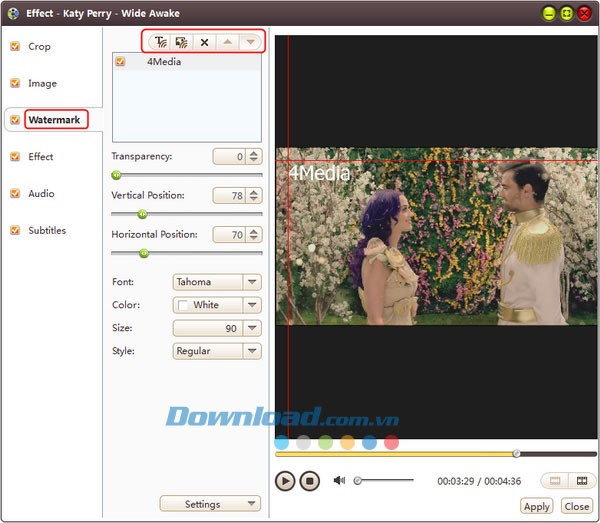Click the Vertical Position value field

[229, 196]
